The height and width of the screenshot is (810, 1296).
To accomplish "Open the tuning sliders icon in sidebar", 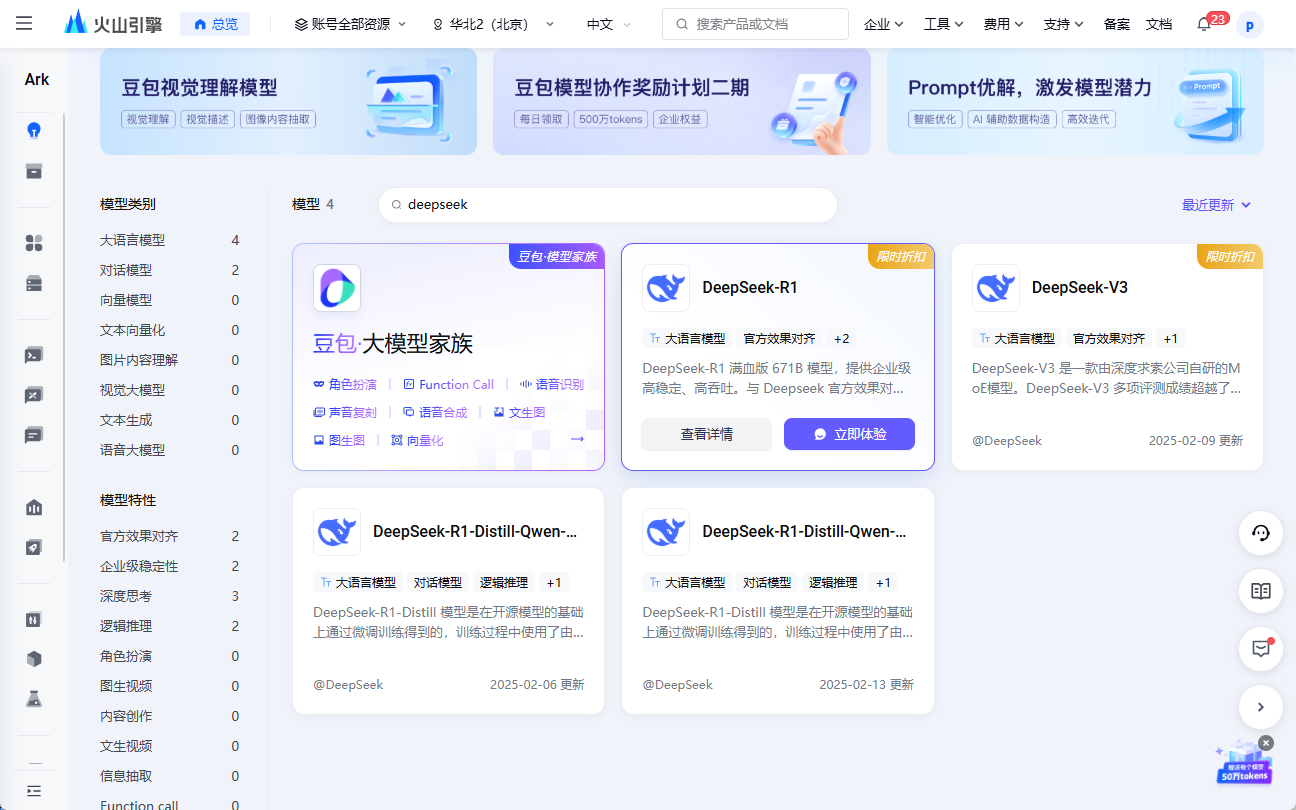I will pos(34,619).
